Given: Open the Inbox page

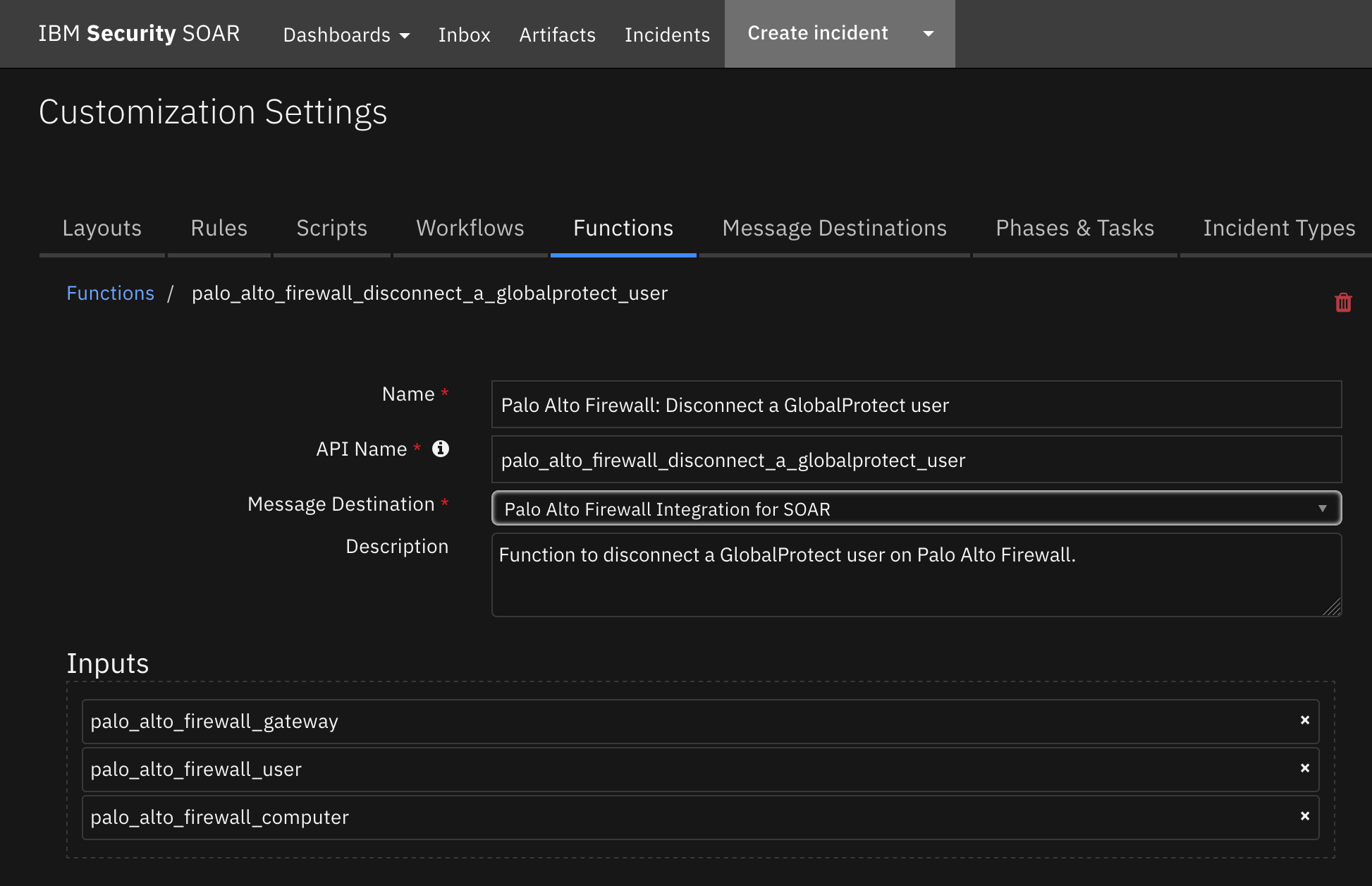Looking at the screenshot, I should [464, 35].
